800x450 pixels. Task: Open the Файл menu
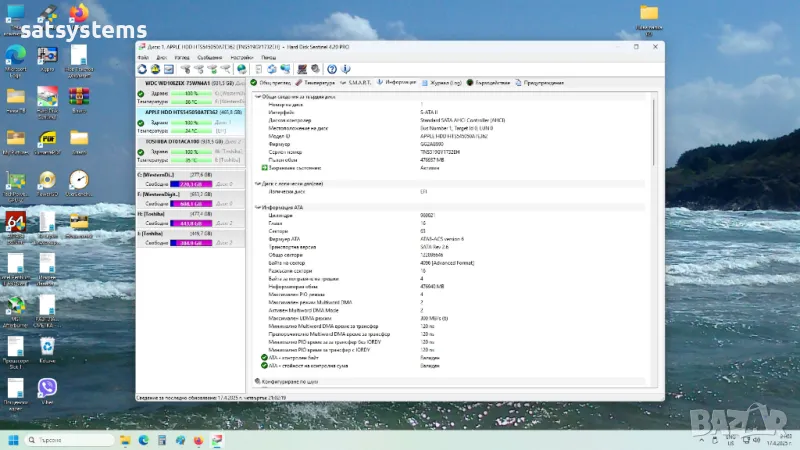[143, 58]
